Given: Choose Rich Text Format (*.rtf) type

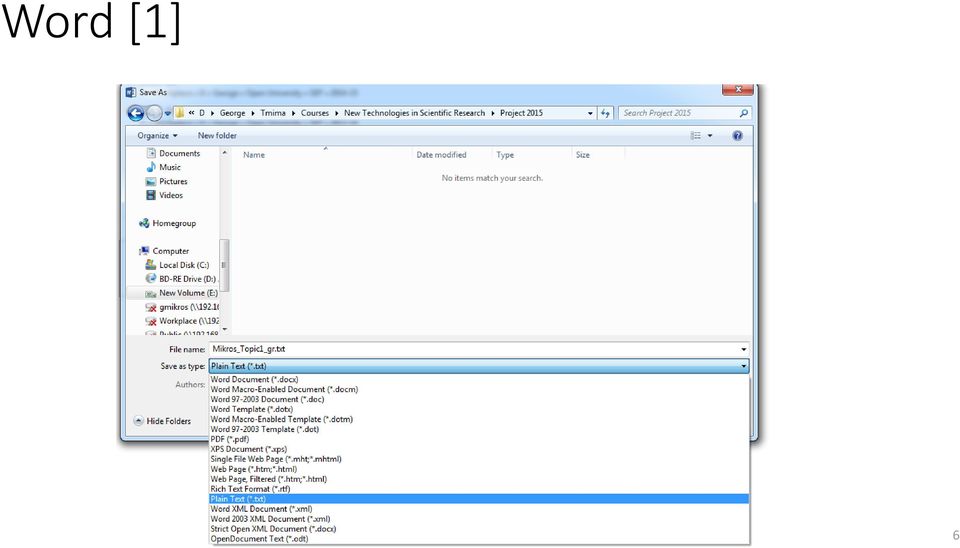Looking at the screenshot, I should 479,489.
